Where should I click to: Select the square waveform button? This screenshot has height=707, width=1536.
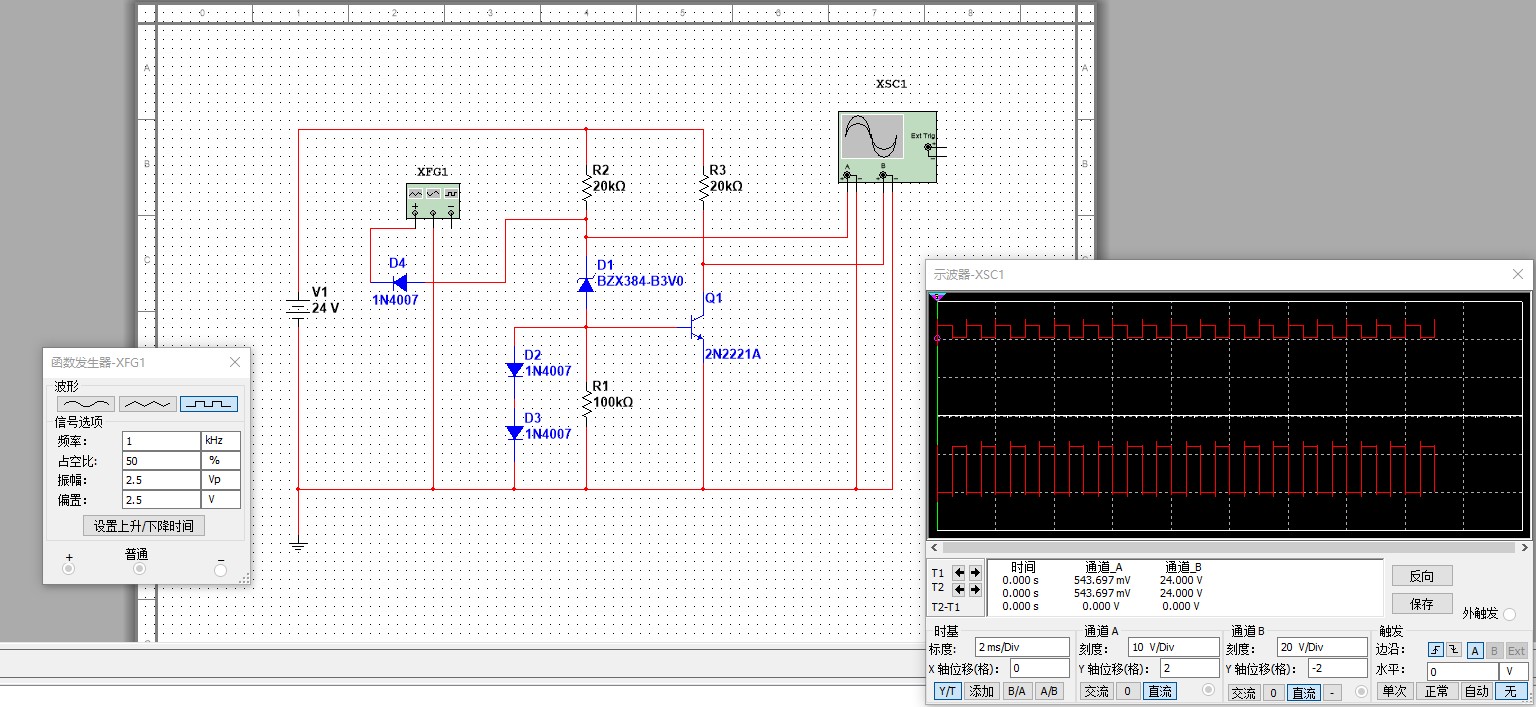coord(209,404)
